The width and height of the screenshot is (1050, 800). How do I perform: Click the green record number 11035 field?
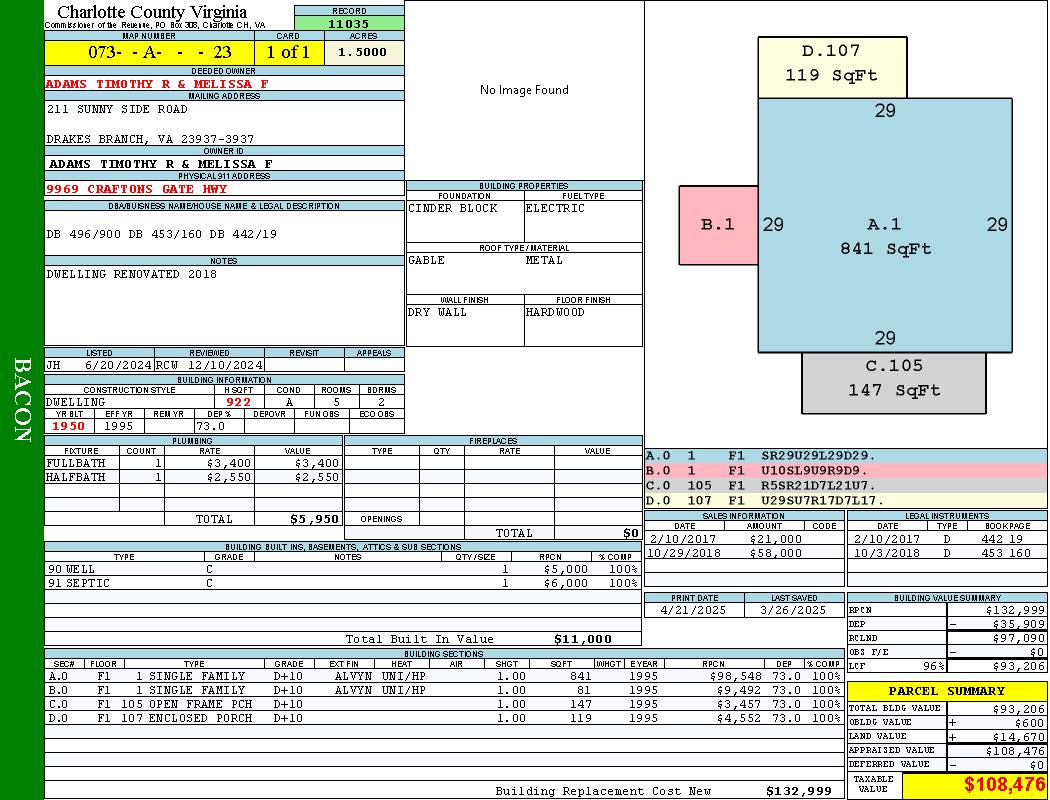(x=349, y=23)
